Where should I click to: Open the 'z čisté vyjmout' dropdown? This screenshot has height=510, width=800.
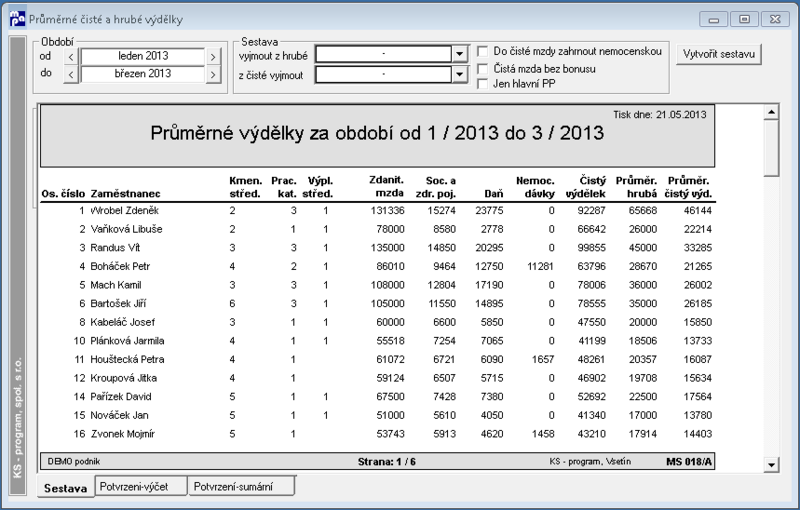(x=460, y=74)
